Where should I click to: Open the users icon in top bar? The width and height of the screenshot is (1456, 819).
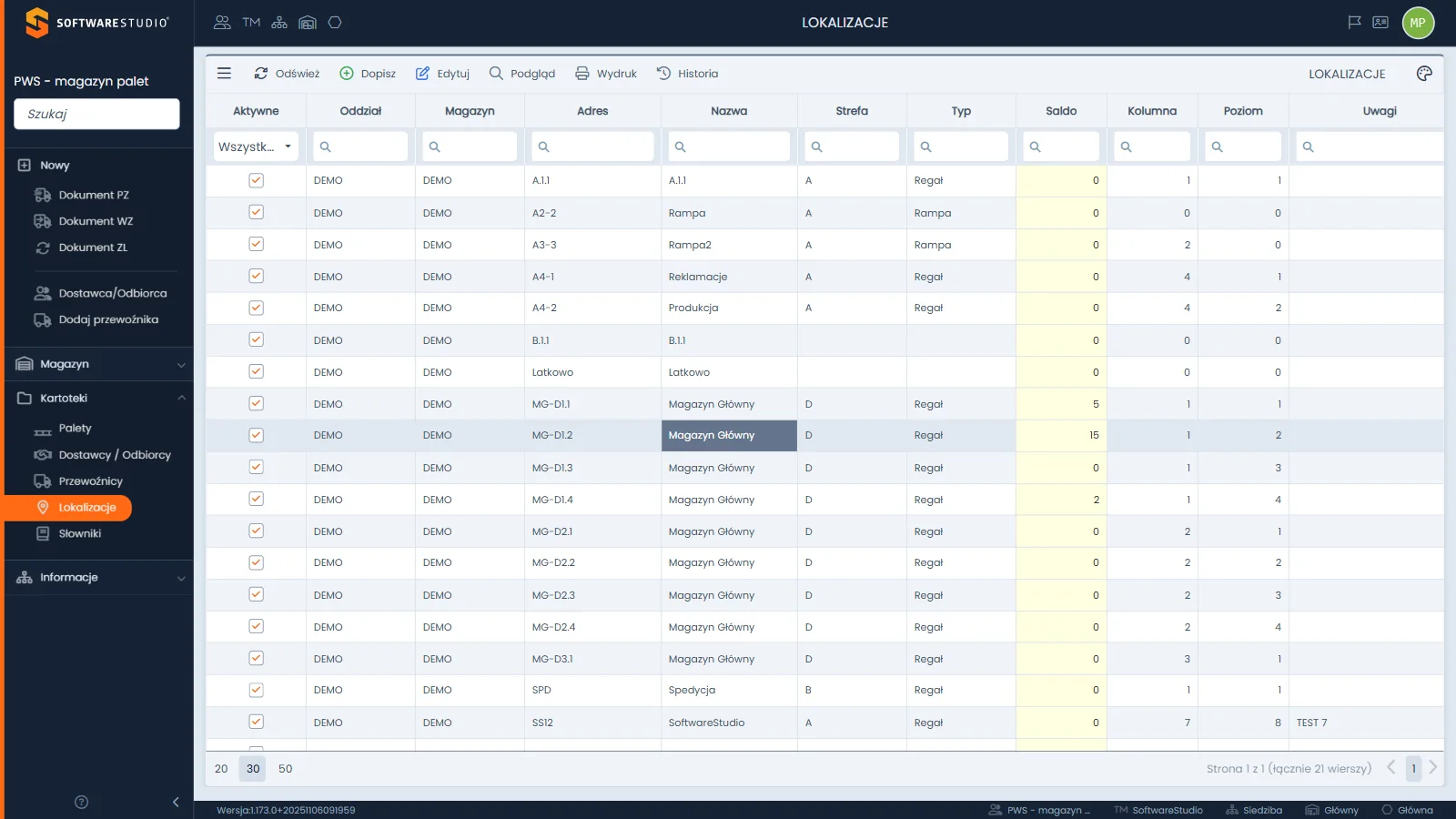[222, 23]
